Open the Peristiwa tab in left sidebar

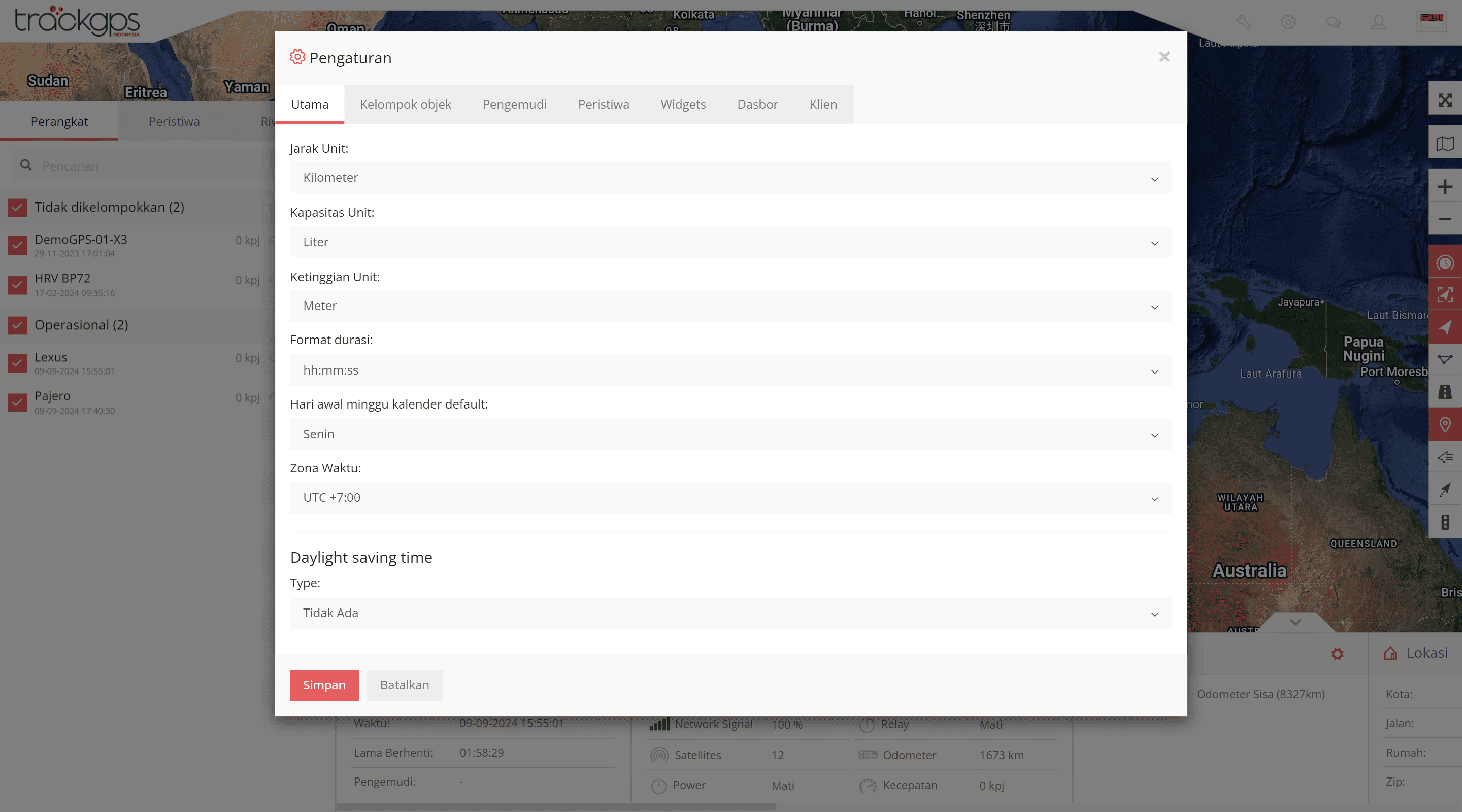pos(174,121)
